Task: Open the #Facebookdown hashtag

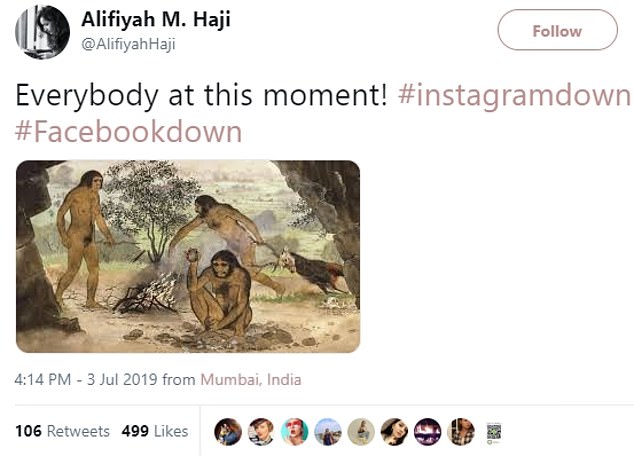Action: click(x=129, y=132)
